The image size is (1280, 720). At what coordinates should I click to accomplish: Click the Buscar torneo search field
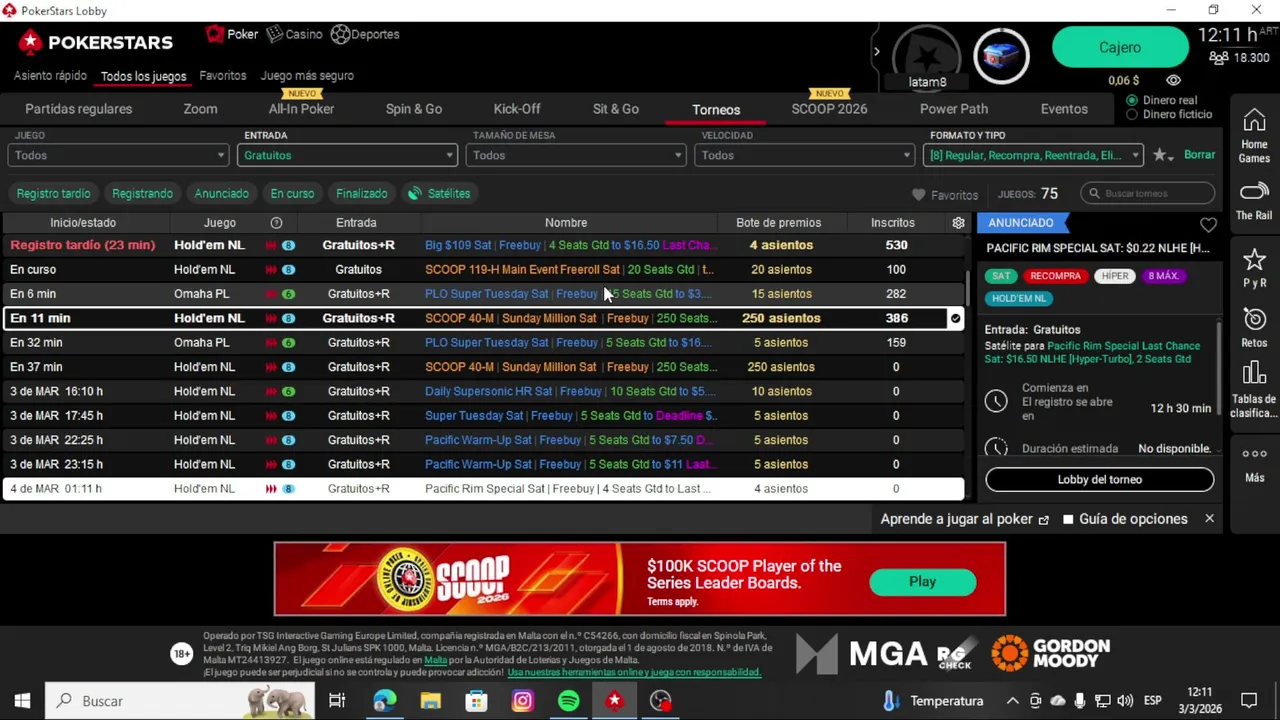coord(1148,194)
